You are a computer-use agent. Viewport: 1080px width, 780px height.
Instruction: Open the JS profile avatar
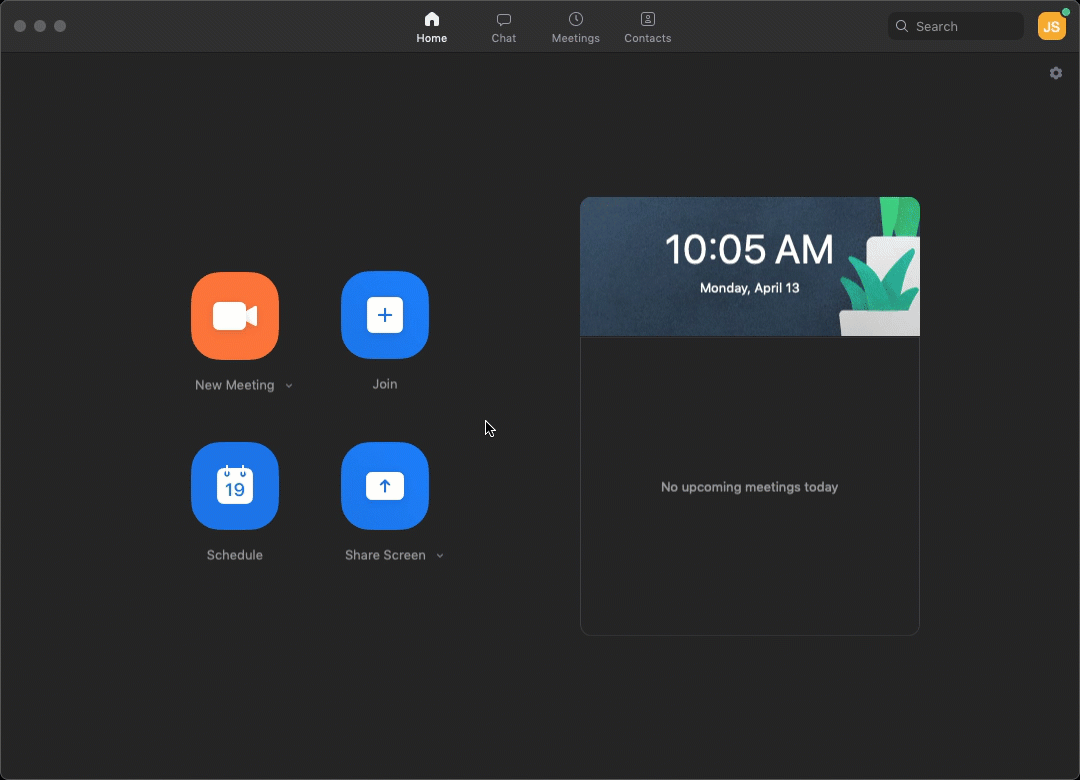click(x=1051, y=27)
